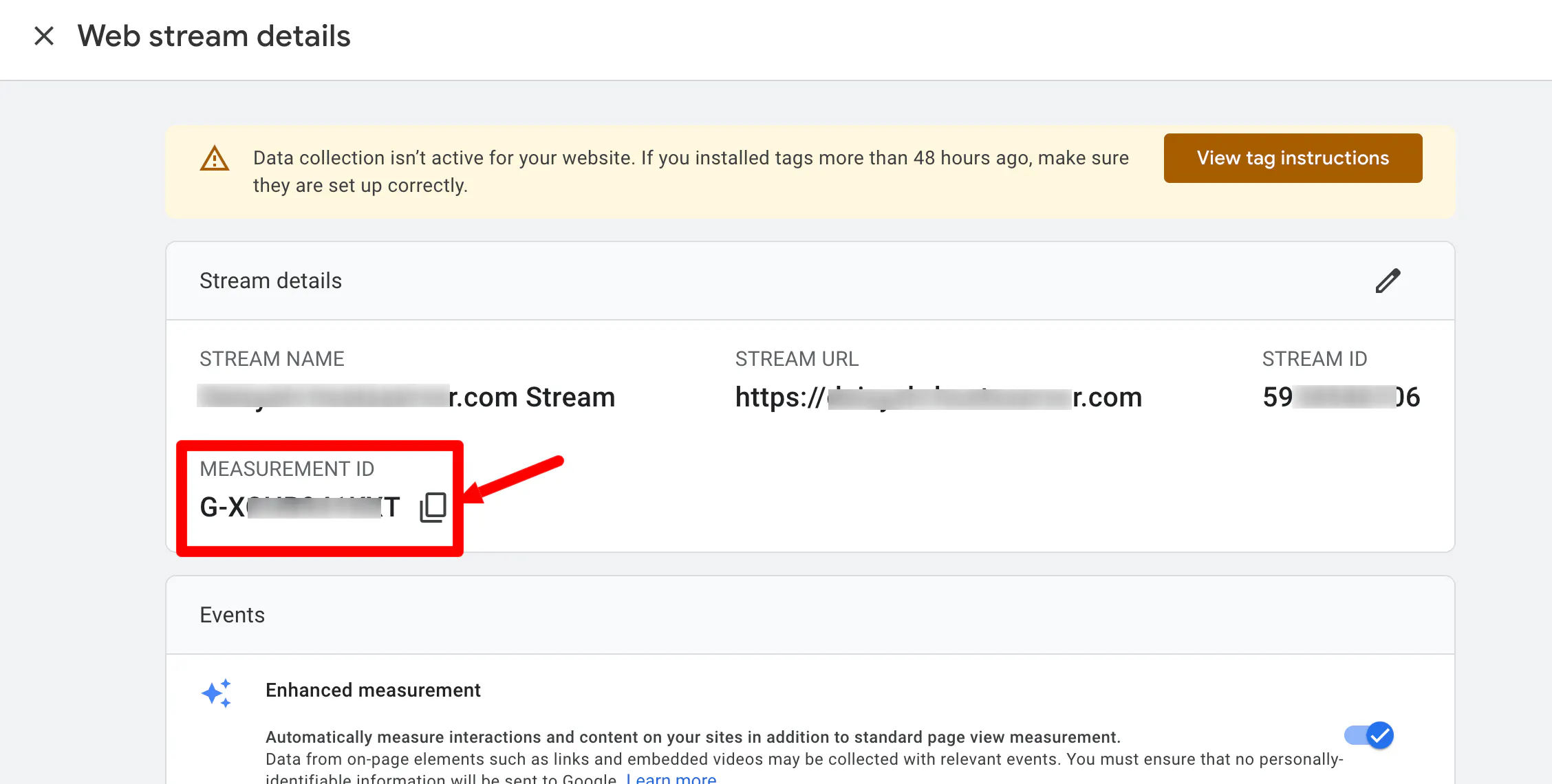Copy the Measurement ID using the copy icon

(433, 508)
